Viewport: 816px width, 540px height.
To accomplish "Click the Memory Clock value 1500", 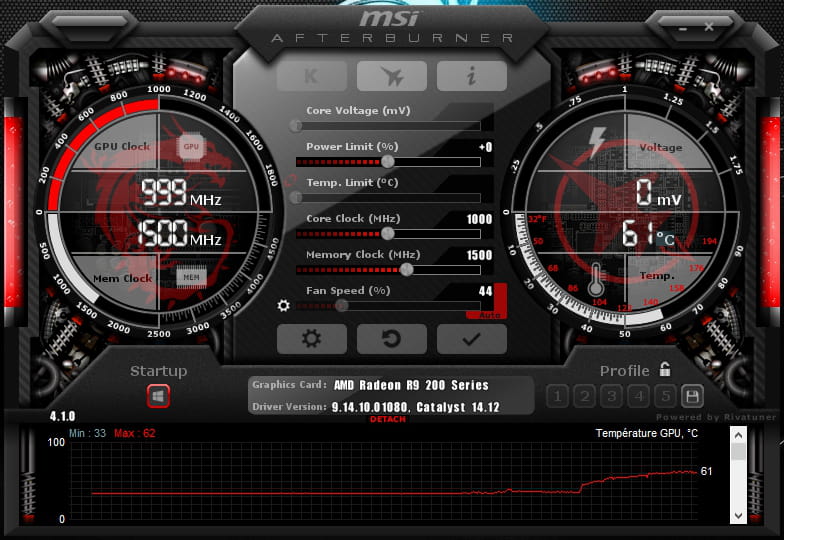I will pos(479,255).
